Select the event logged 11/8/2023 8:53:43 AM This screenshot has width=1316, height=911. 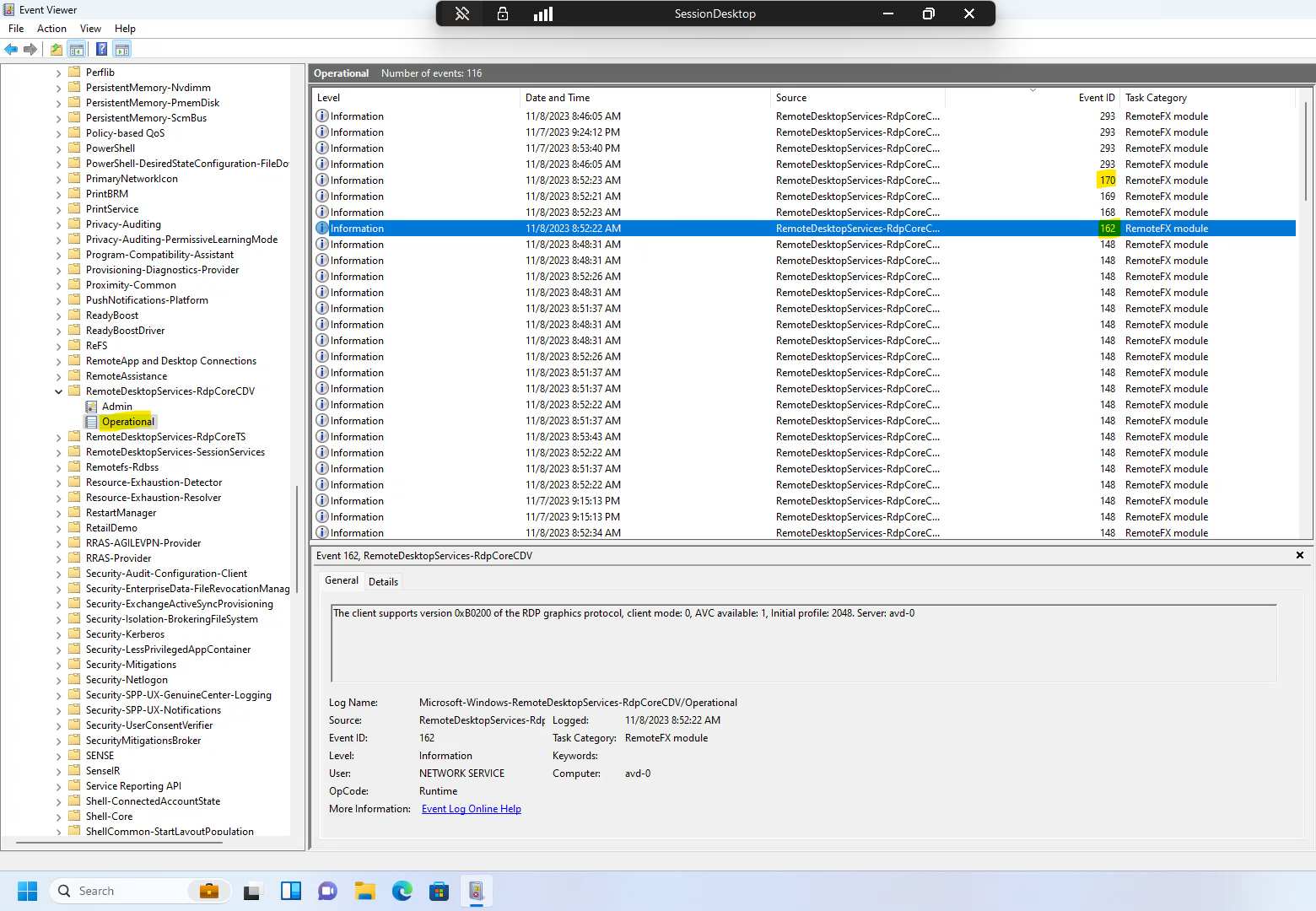[x=806, y=437]
